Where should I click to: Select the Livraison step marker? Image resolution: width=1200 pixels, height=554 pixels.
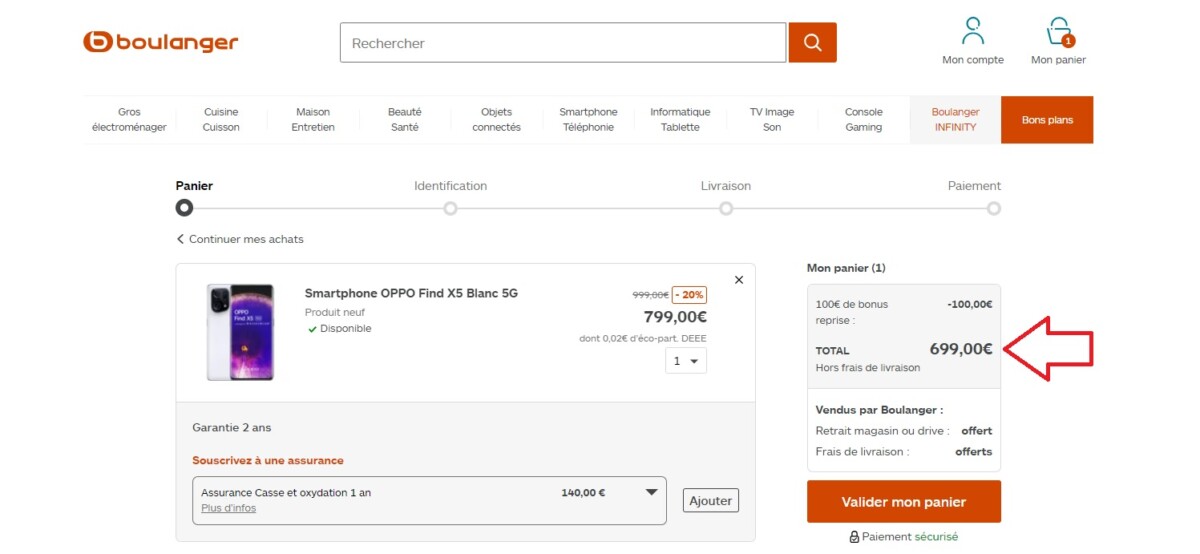pos(726,208)
